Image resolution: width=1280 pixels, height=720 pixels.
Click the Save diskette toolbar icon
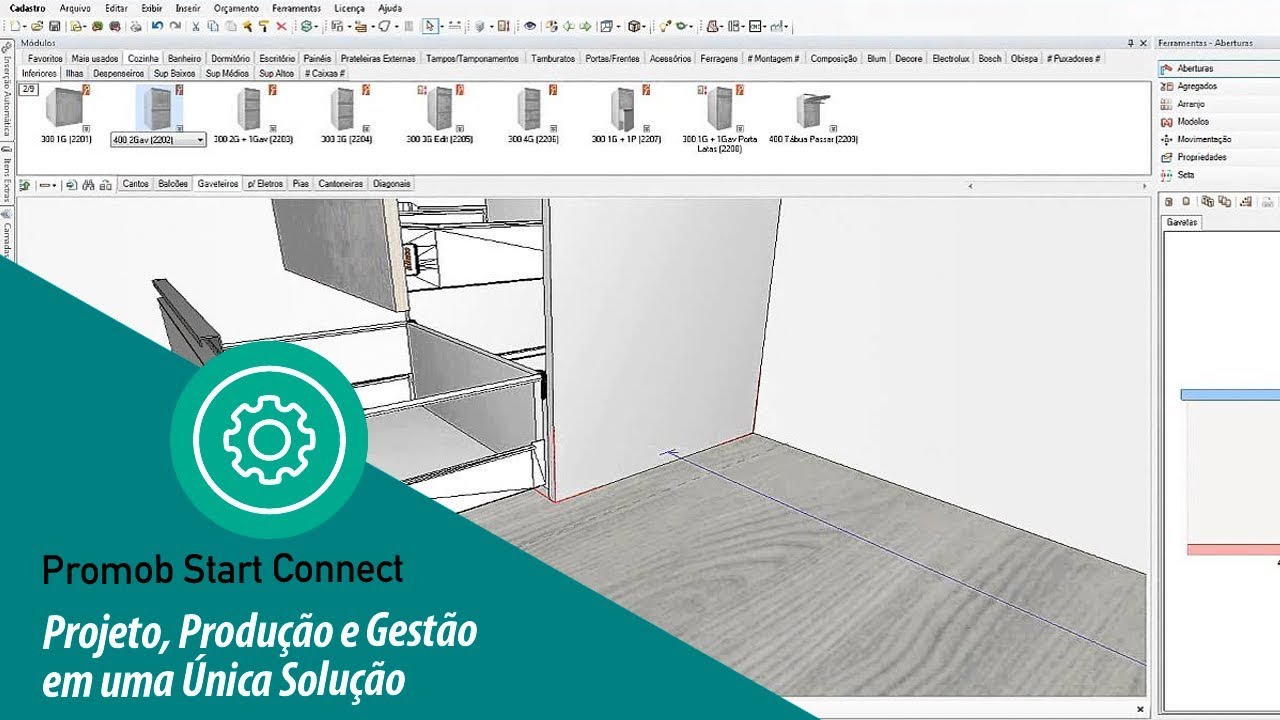[x=54, y=26]
